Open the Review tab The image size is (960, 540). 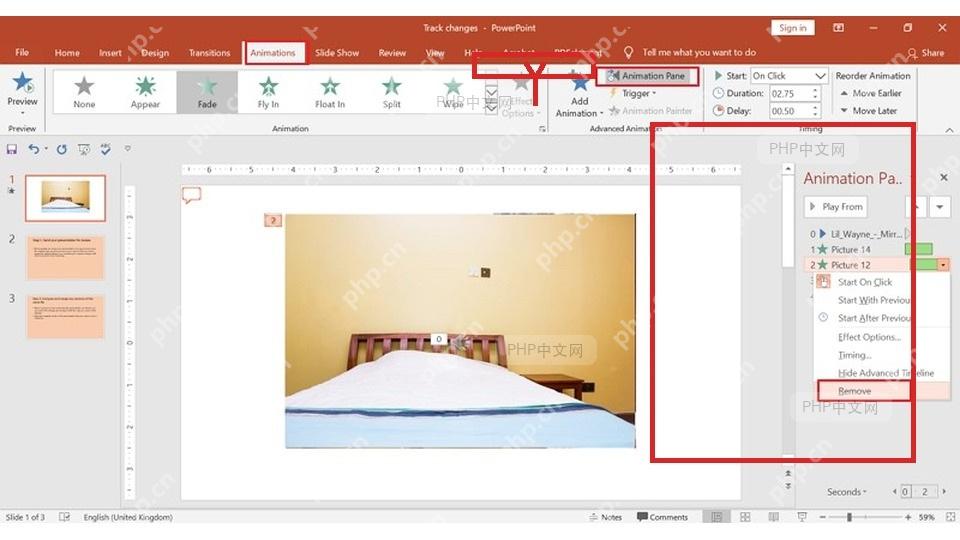[x=392, y=53]
